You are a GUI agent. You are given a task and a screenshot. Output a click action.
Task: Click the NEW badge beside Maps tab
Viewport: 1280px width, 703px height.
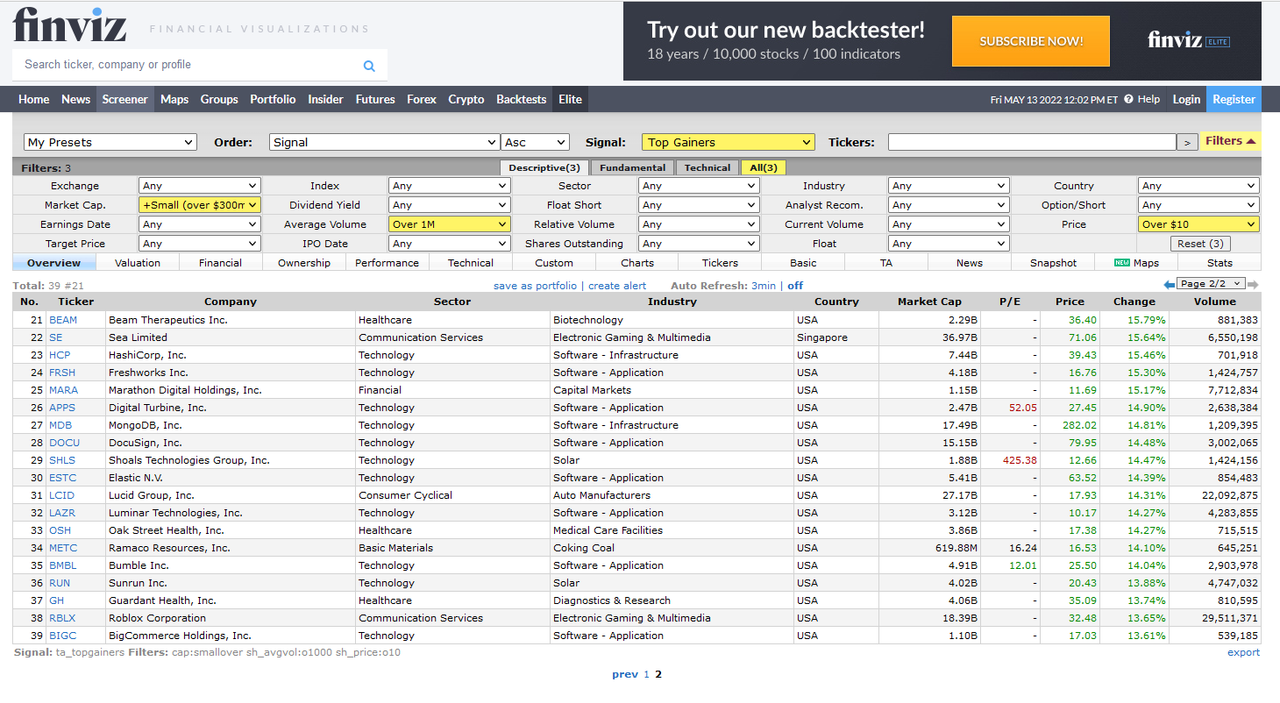[x=1121, y=263]
